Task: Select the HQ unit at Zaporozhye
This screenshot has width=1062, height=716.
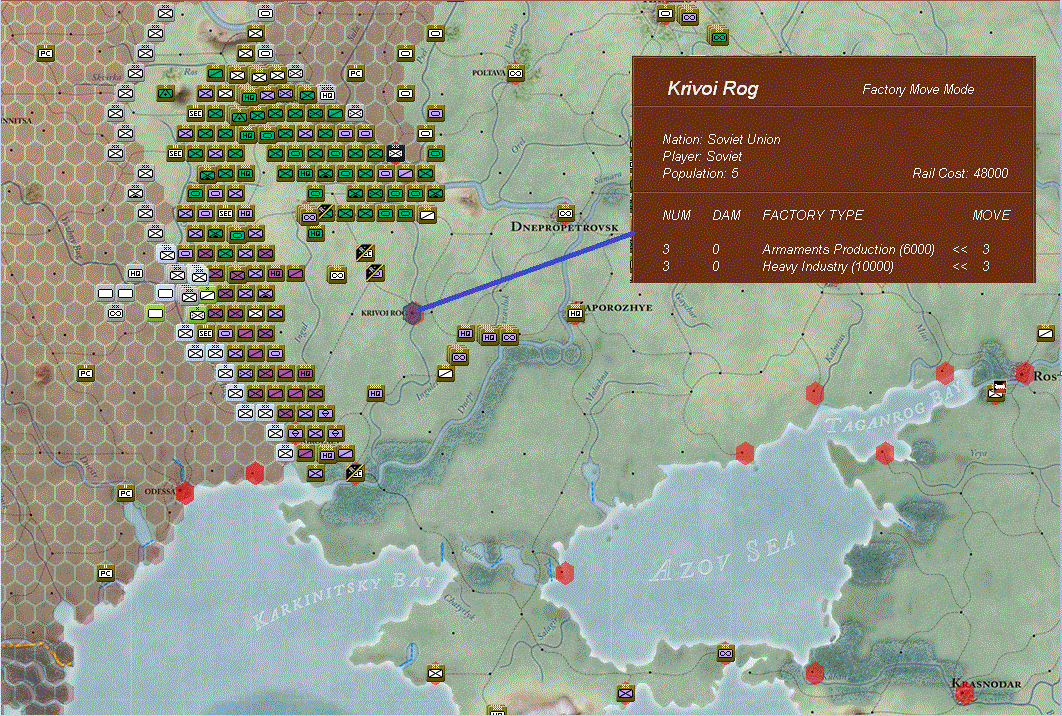Action: (x=575, y=313)
